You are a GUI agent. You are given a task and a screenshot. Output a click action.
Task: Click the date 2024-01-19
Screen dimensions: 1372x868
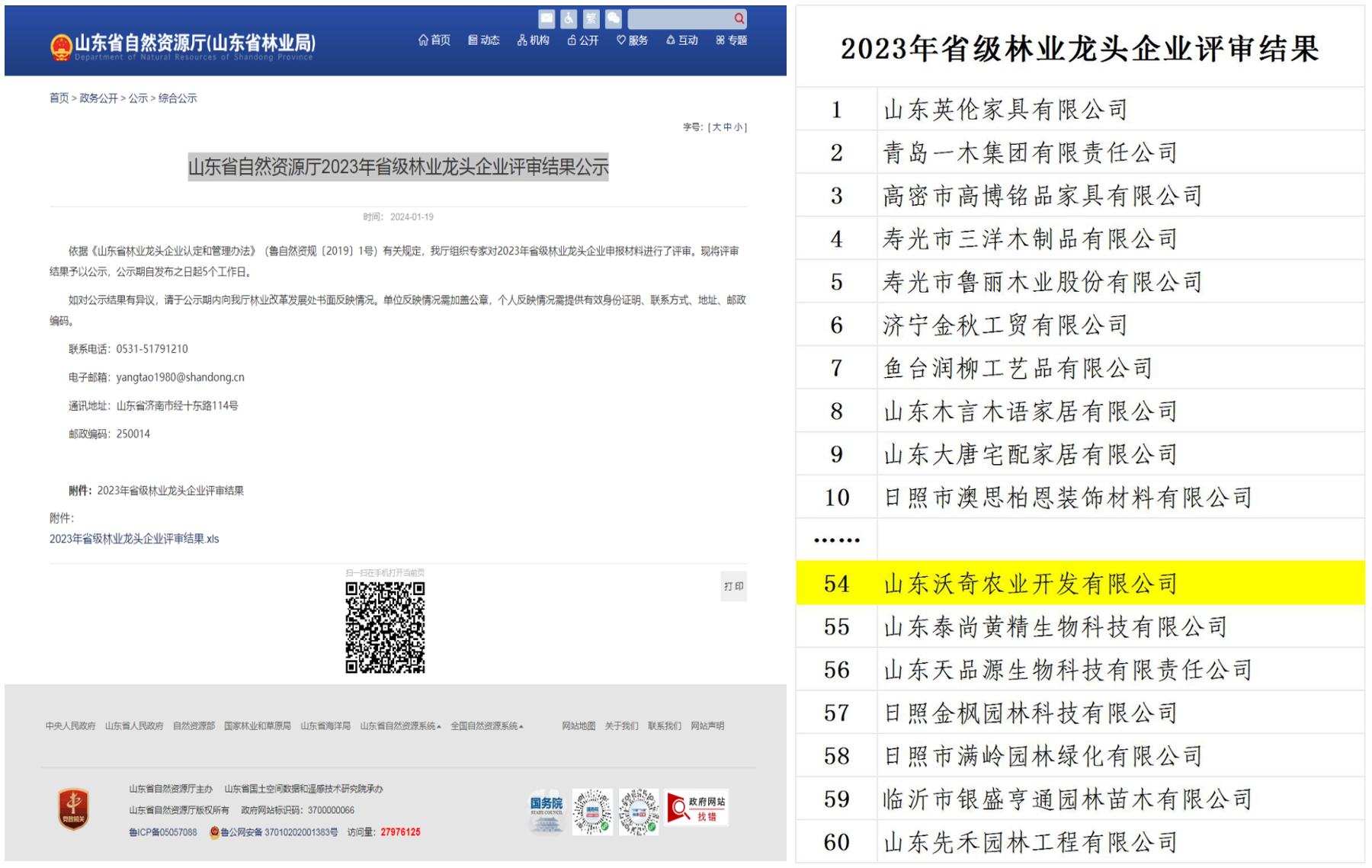coord(412,217)
